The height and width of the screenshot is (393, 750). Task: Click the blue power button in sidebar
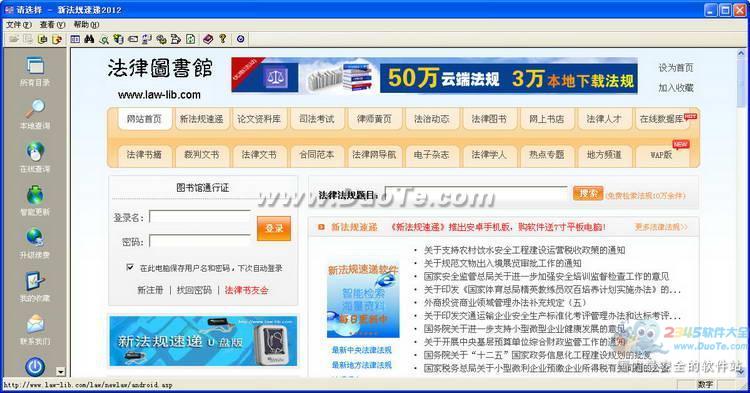(35, 367)
